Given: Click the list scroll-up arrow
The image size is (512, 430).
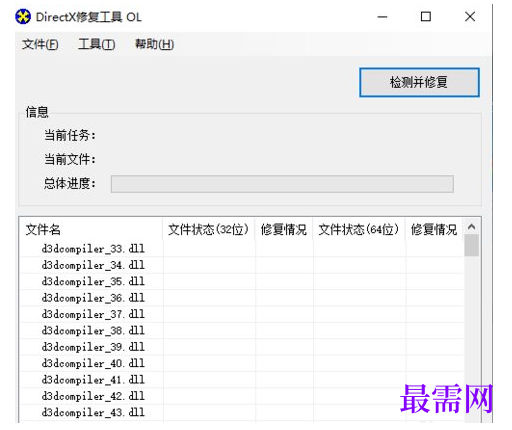Looking at the screenshot, I should point(471,227).
